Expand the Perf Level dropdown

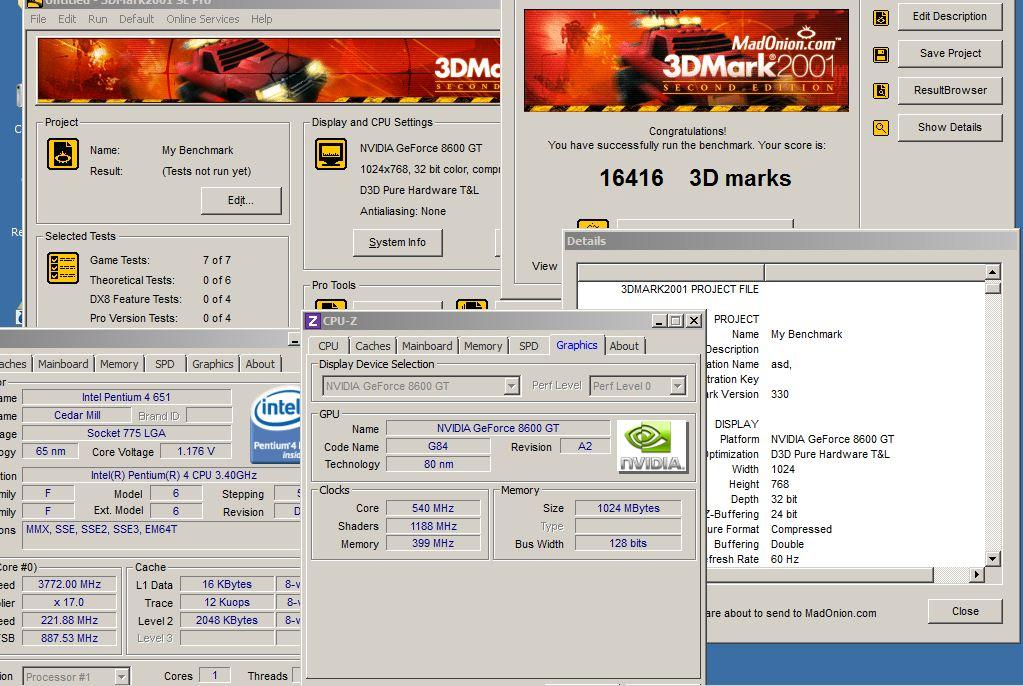(x=677, y=386)
